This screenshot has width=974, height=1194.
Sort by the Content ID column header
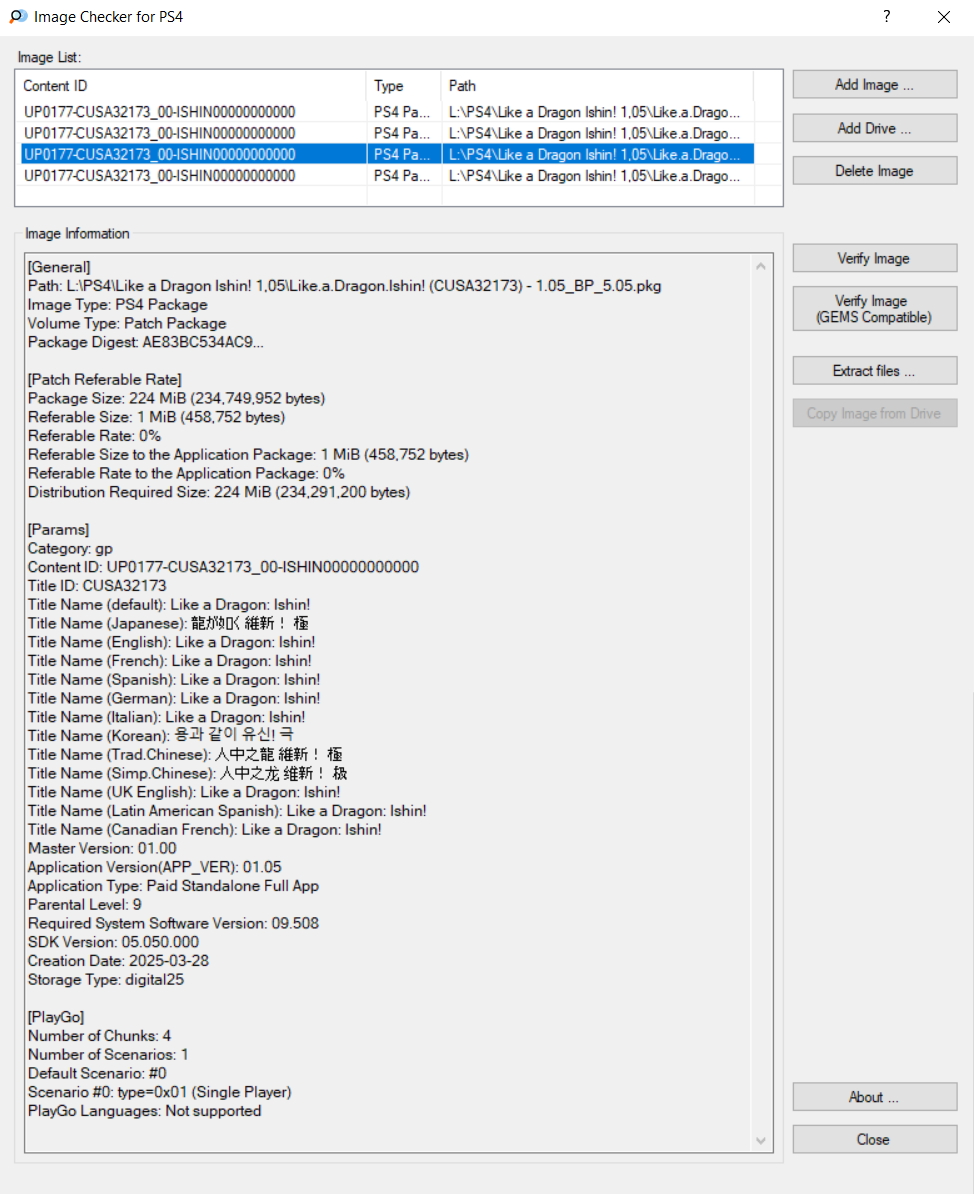coord(190,86)
